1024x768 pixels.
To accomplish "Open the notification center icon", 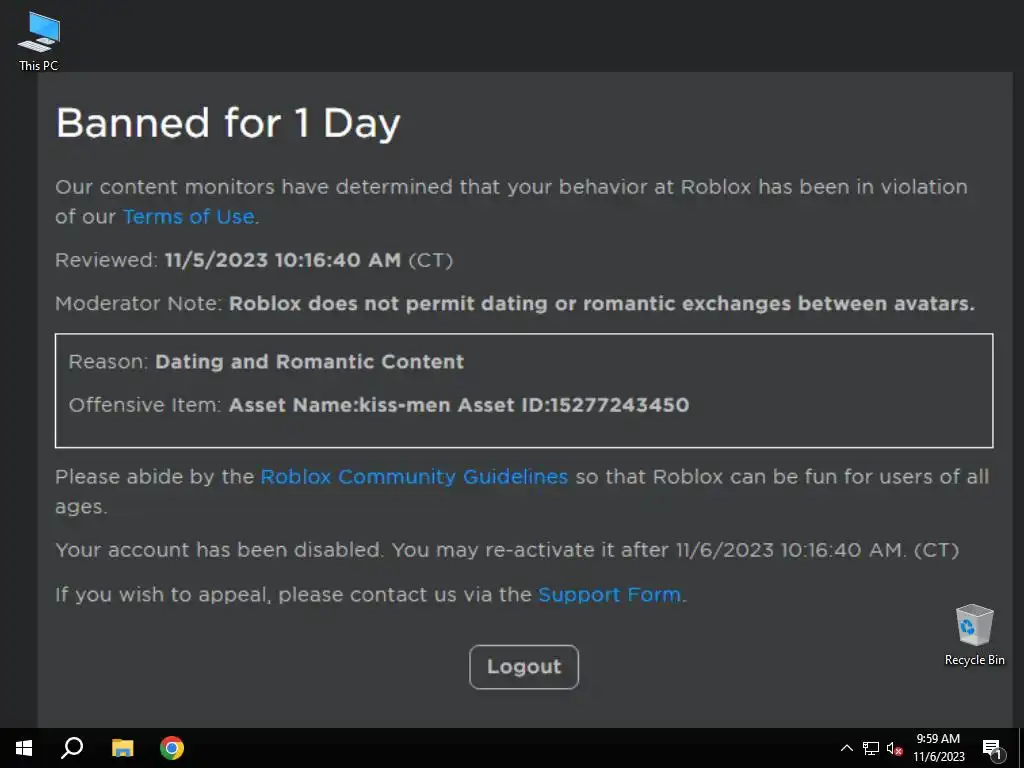I will pos(992,749).
